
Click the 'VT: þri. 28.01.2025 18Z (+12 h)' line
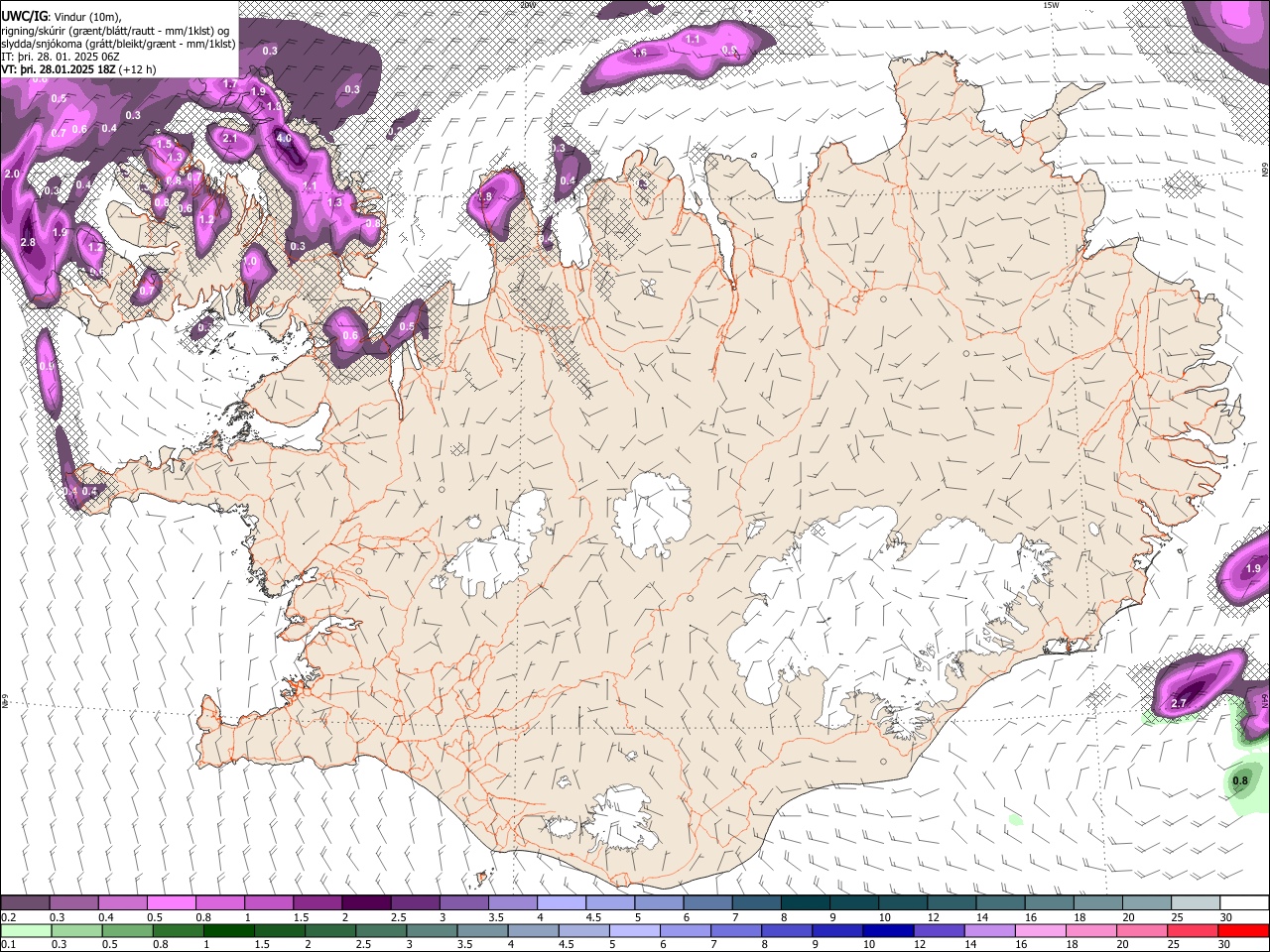click(x=78, y=69)
